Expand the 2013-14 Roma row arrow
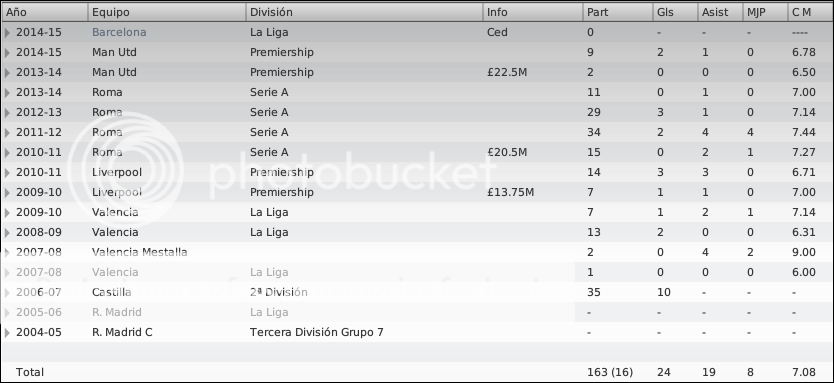The image size is (834, 383). (x=7, y=93)
